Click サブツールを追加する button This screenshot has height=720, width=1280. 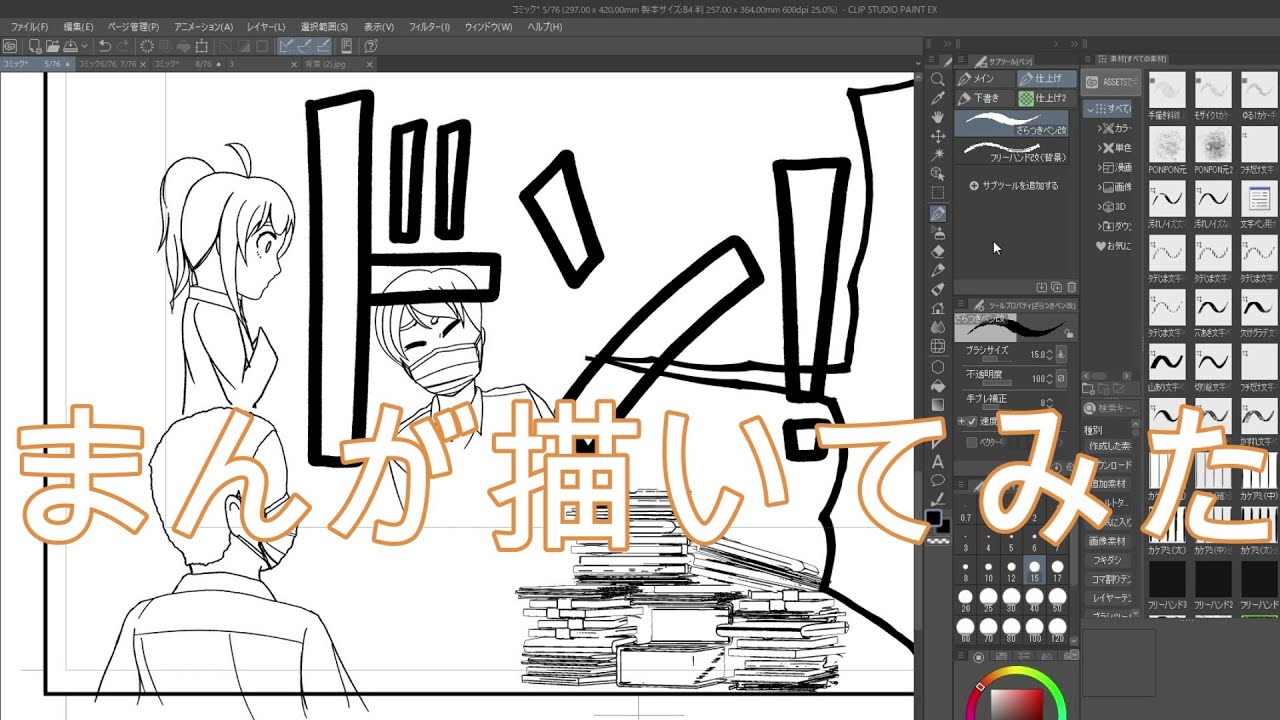(x=1013, y=186)
